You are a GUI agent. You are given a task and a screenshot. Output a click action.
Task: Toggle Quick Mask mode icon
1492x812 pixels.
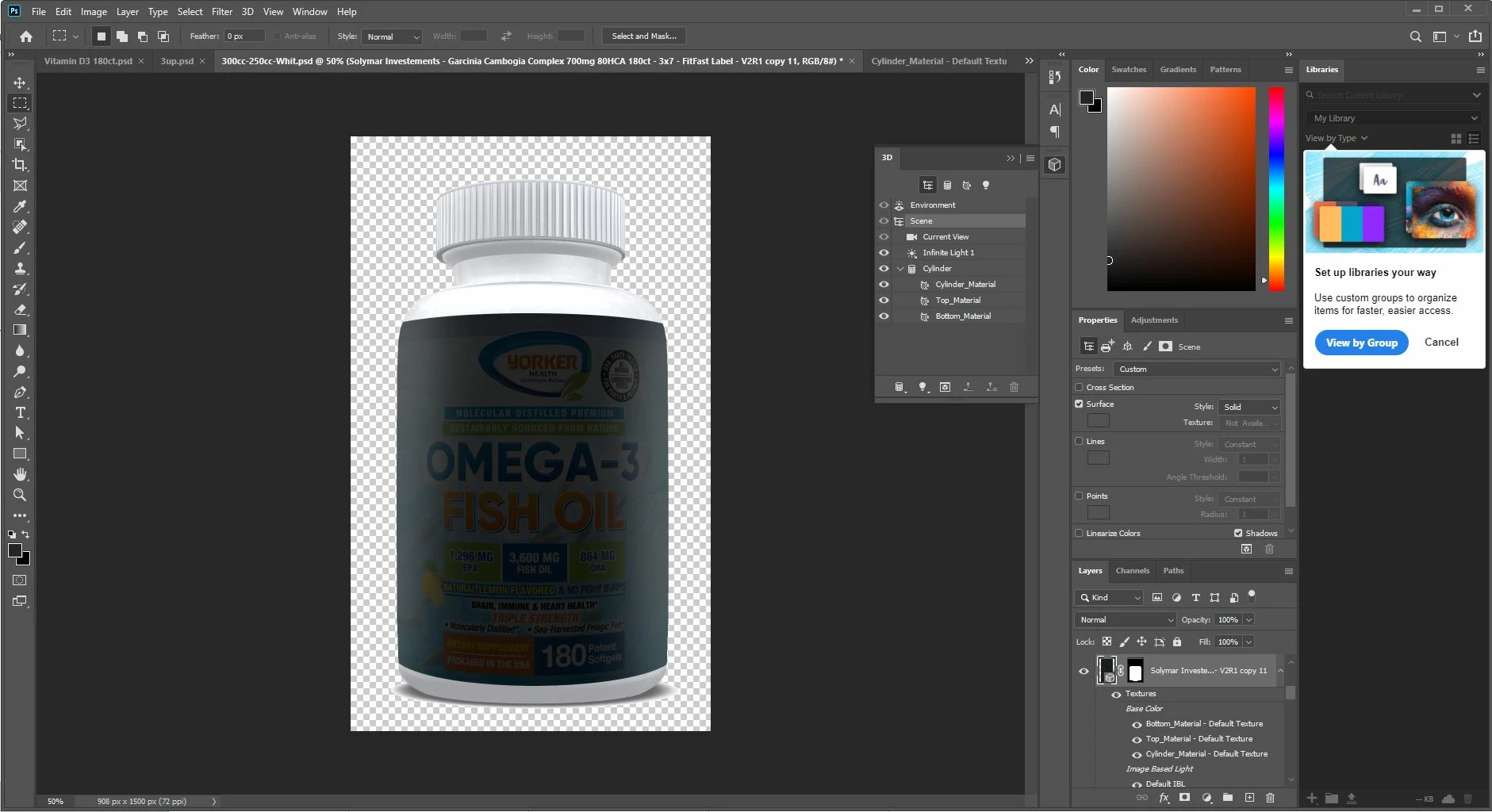(20, 580)
